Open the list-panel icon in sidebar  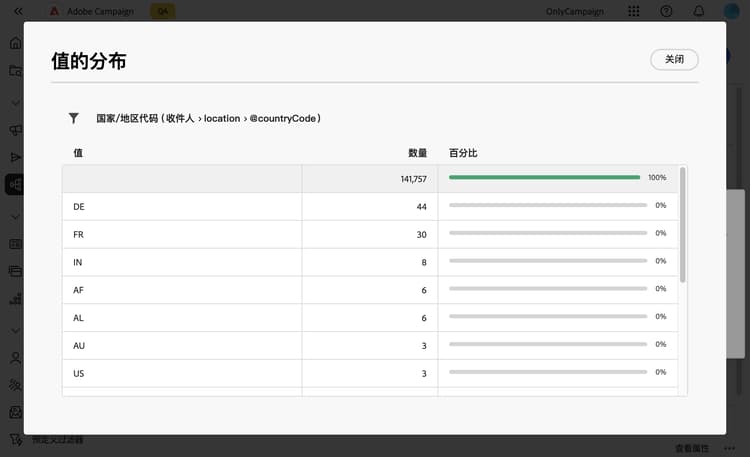(15, 271)
